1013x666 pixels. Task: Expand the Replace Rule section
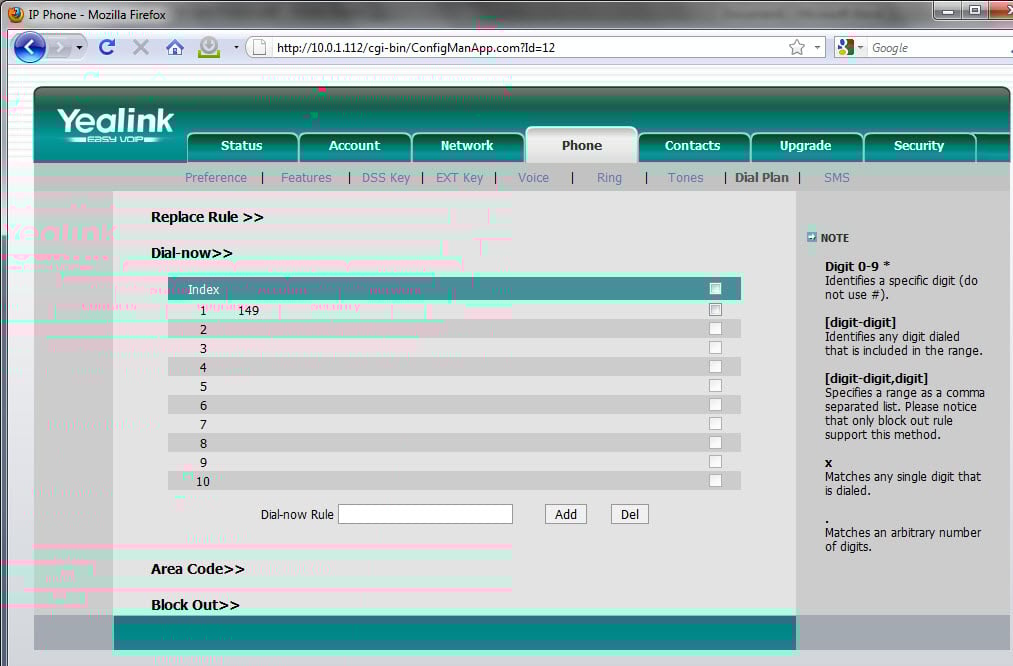[207, 217]
